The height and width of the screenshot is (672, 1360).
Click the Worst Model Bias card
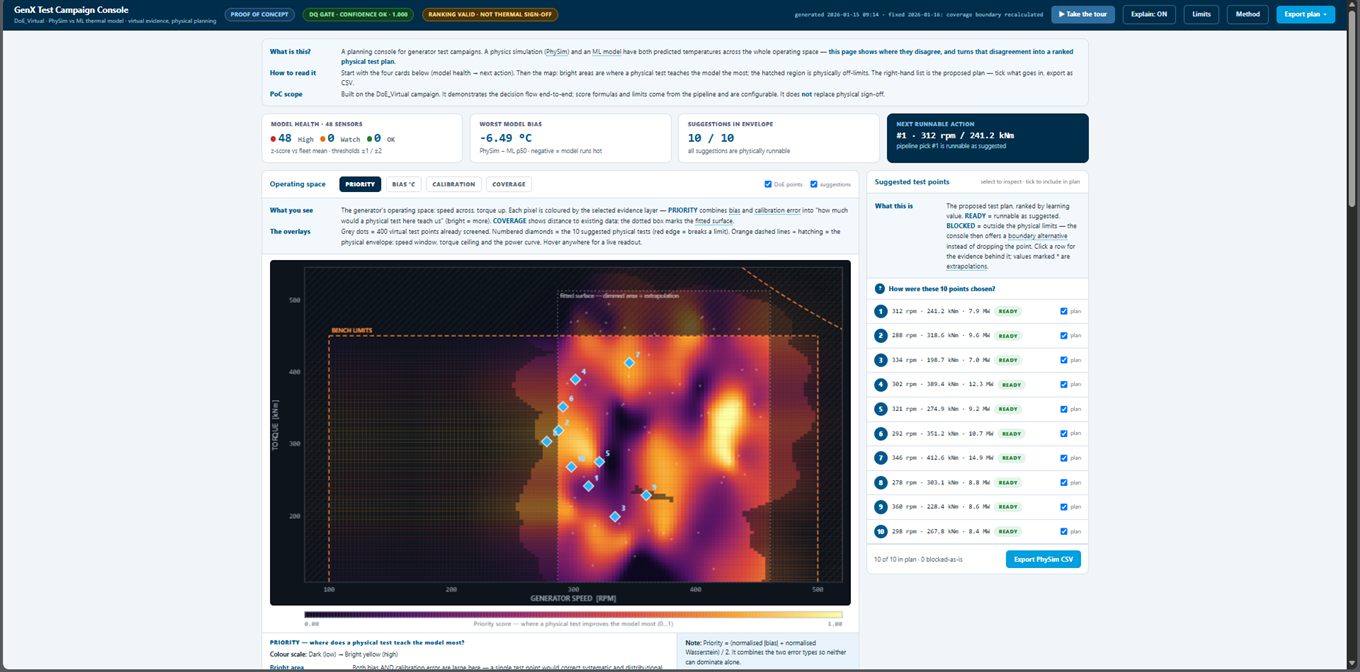point(570,138)
